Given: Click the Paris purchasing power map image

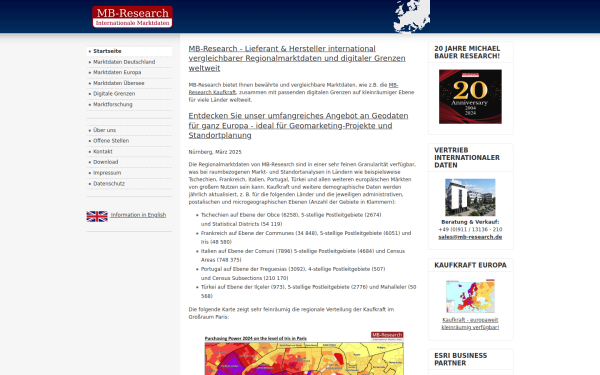Looking at the screenshot, I should click(304, 353).
